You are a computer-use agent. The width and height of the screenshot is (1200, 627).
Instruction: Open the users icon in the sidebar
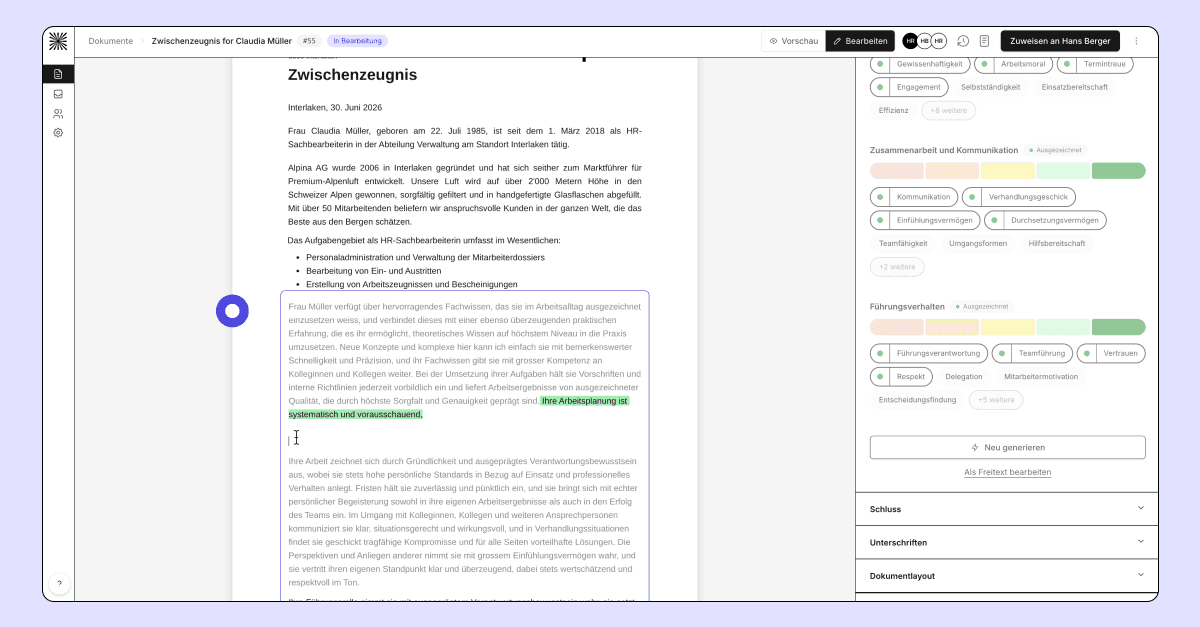pyautogui.click(x=58, y=113)
